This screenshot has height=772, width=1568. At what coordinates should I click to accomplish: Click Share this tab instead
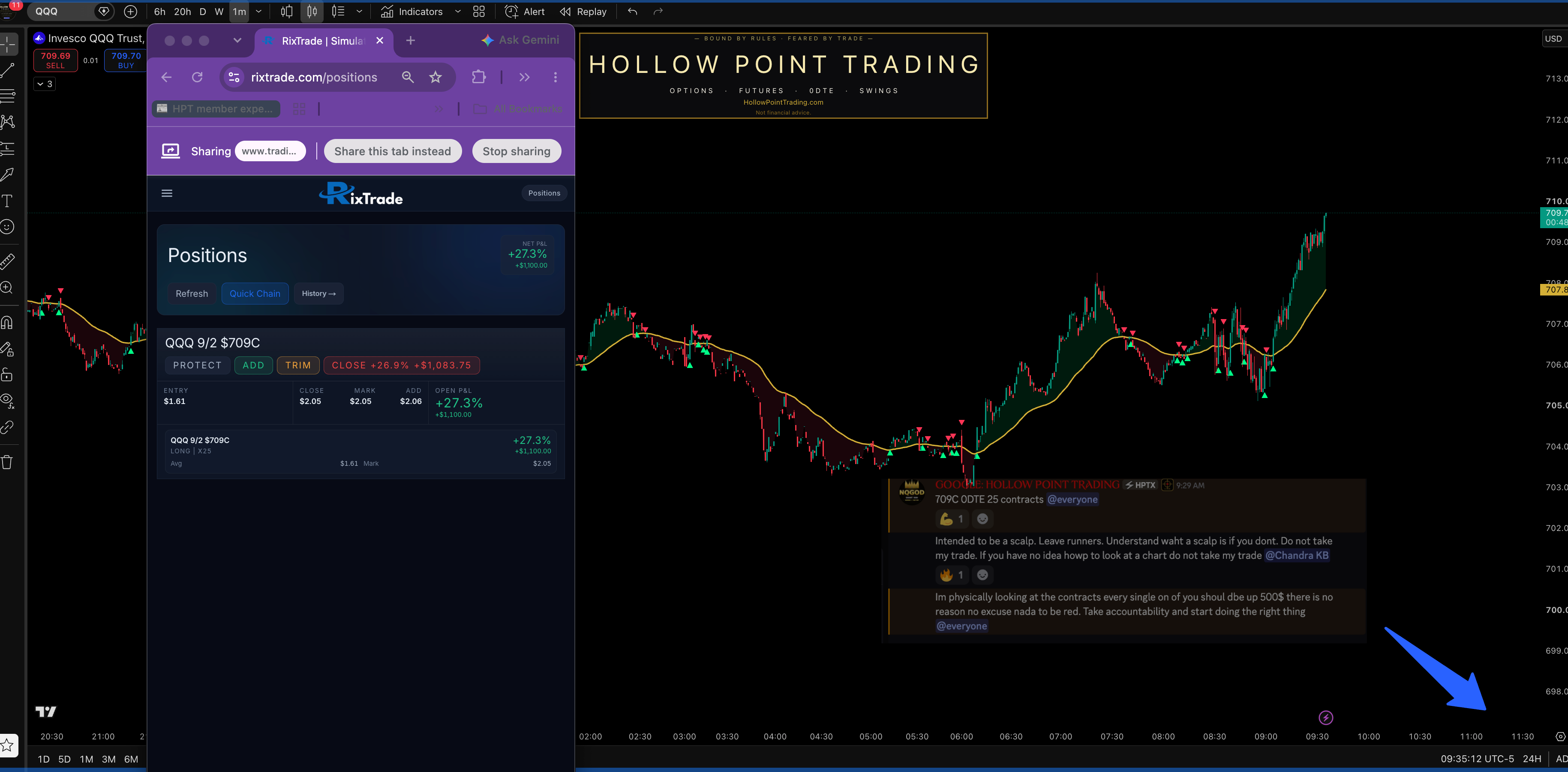tap(393, 151)
